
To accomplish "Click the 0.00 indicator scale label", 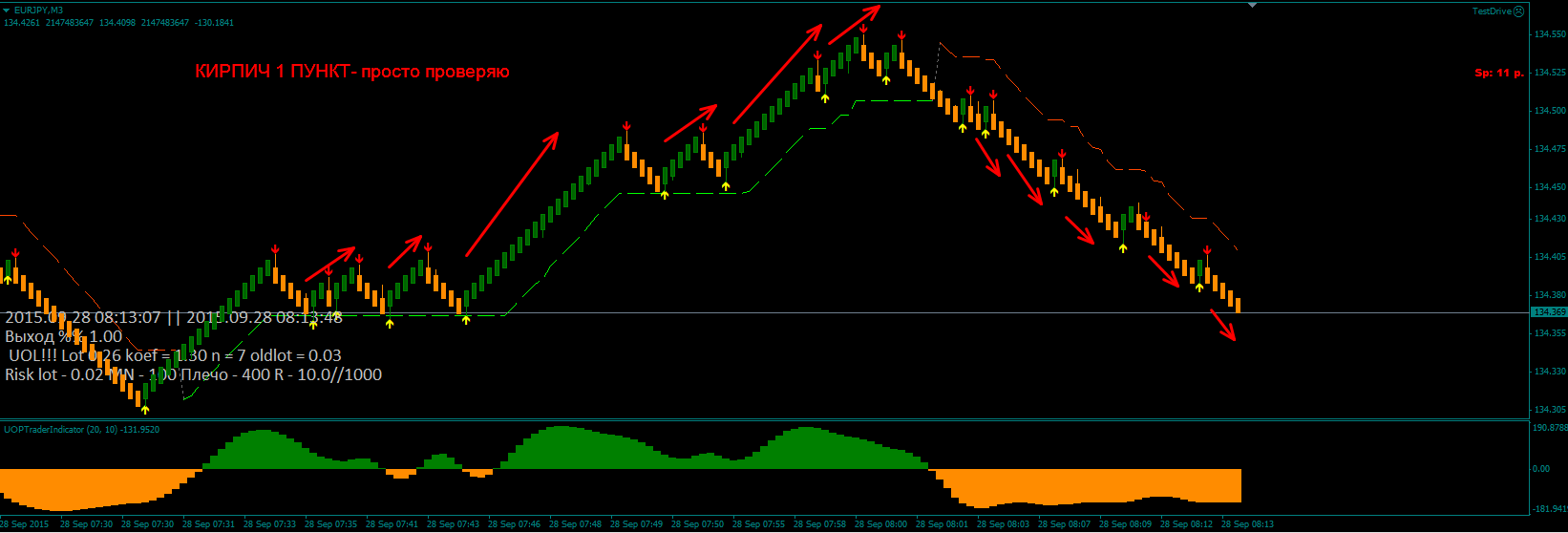I will (x=1541, y=469).
